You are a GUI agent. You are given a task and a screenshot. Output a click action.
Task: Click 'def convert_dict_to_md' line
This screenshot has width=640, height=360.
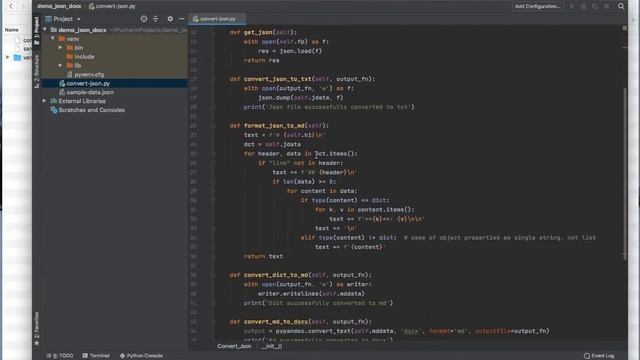pos(300,275)
